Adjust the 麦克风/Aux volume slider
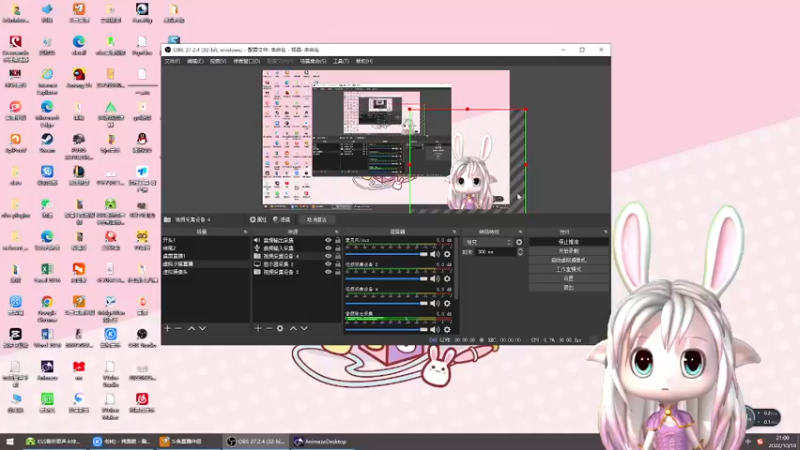 point(386,254)
